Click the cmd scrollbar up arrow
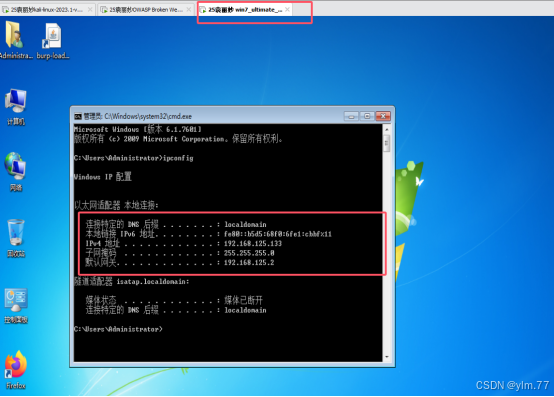Viewport: 554px width, 397px height. (387, 129)
